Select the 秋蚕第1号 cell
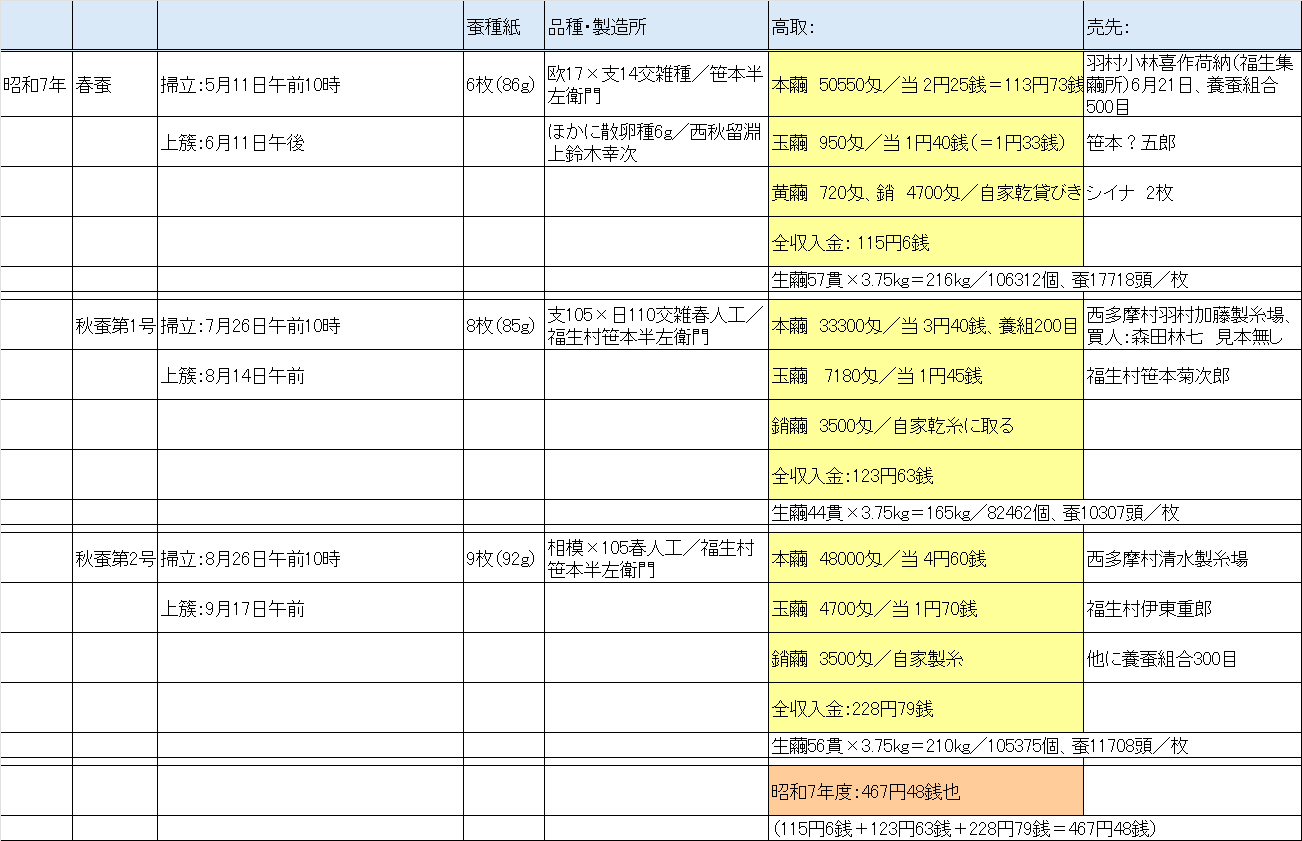The width and height of the screenshot is (1302, 841). (x=115, y=325)
